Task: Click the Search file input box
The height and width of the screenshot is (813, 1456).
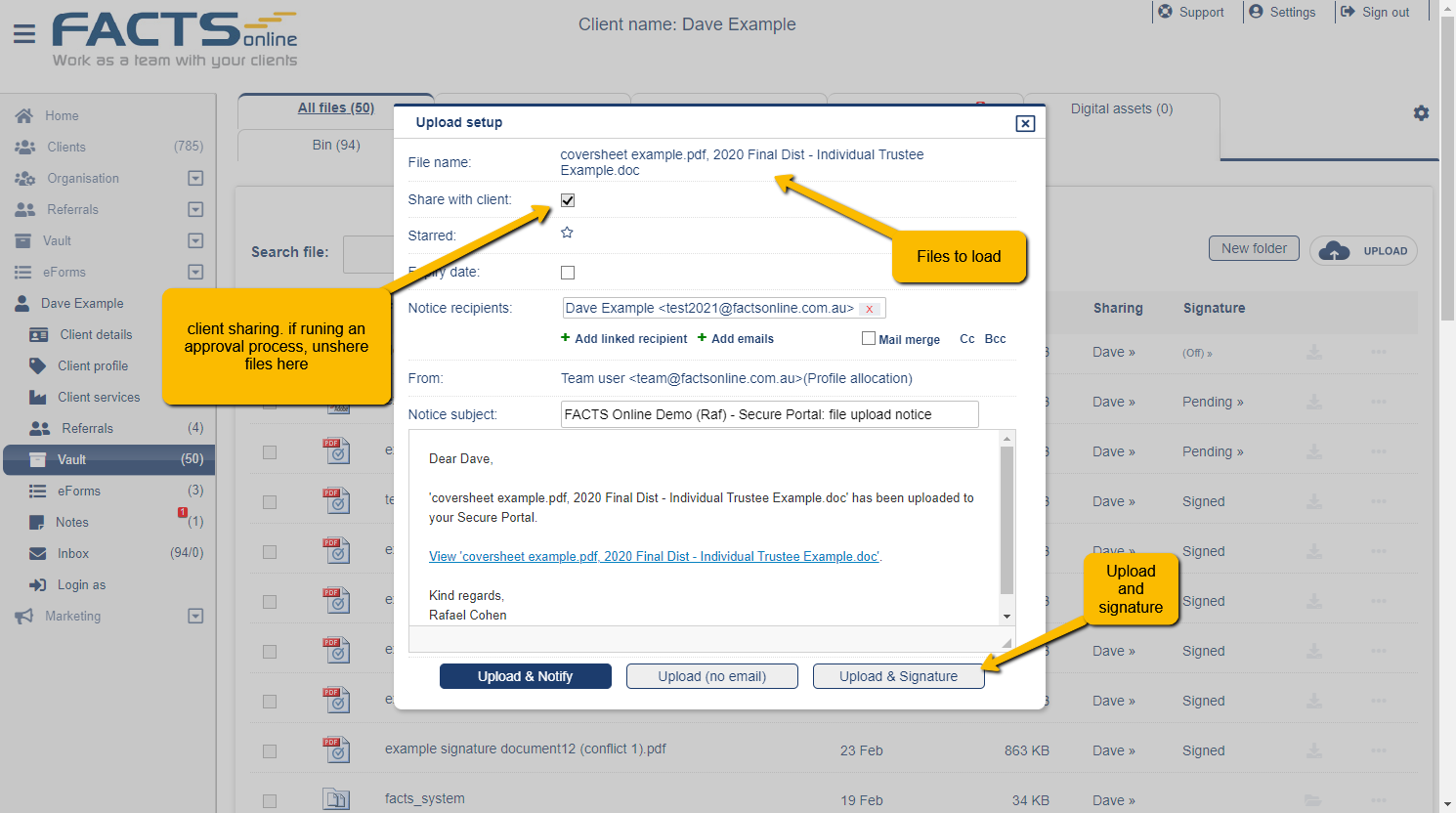Action: coord(368,254)
